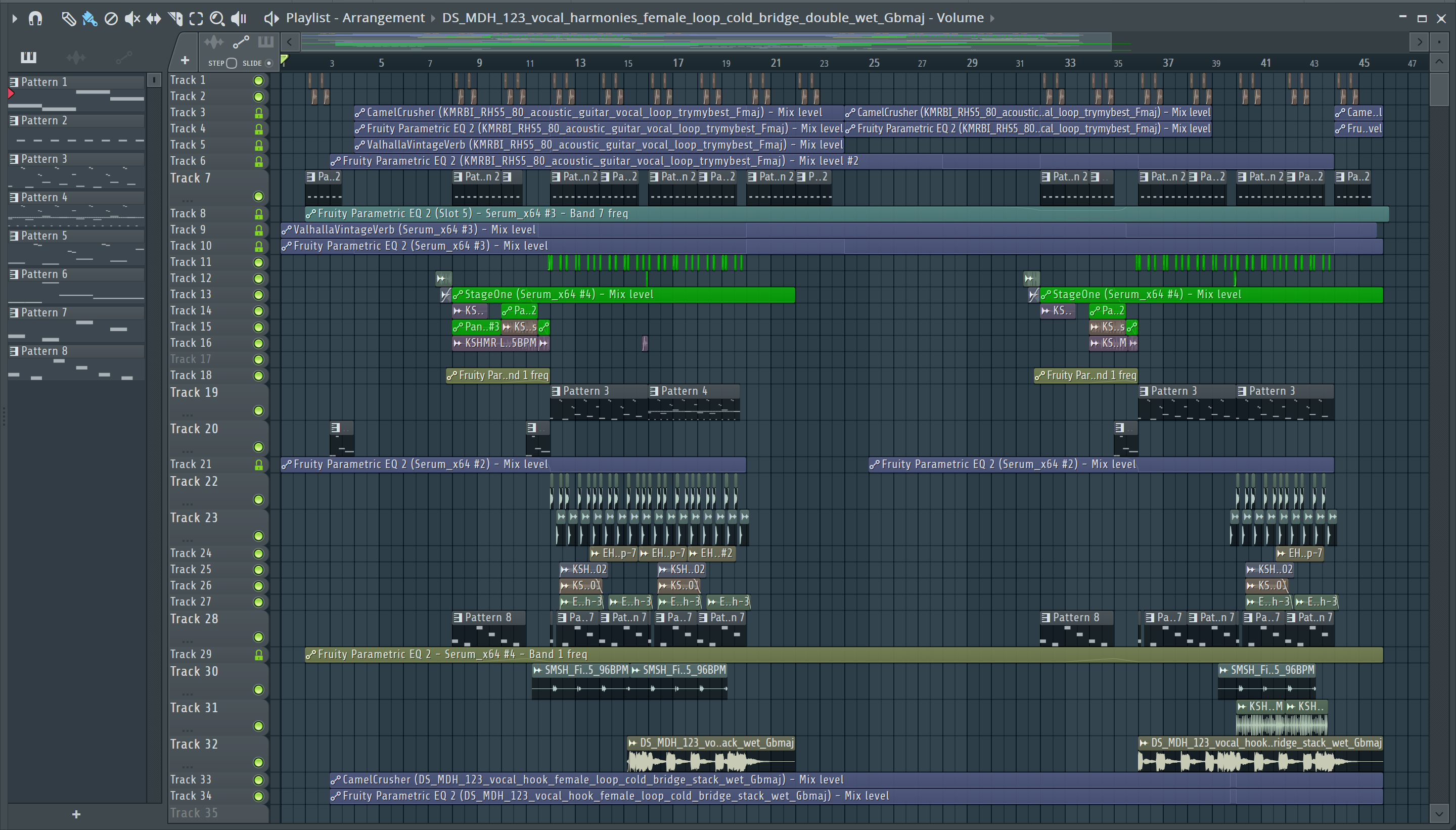Open Track 20 dotted options handle
Viewport: 1456px width, 830px height.
point(188,451)
